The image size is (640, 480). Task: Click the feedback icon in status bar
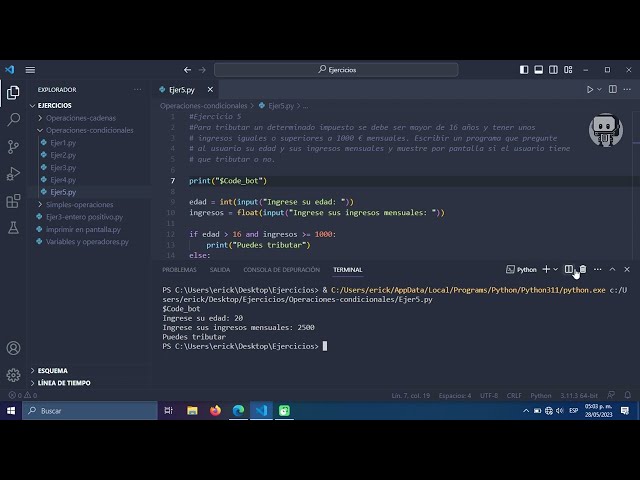point(611,395)
